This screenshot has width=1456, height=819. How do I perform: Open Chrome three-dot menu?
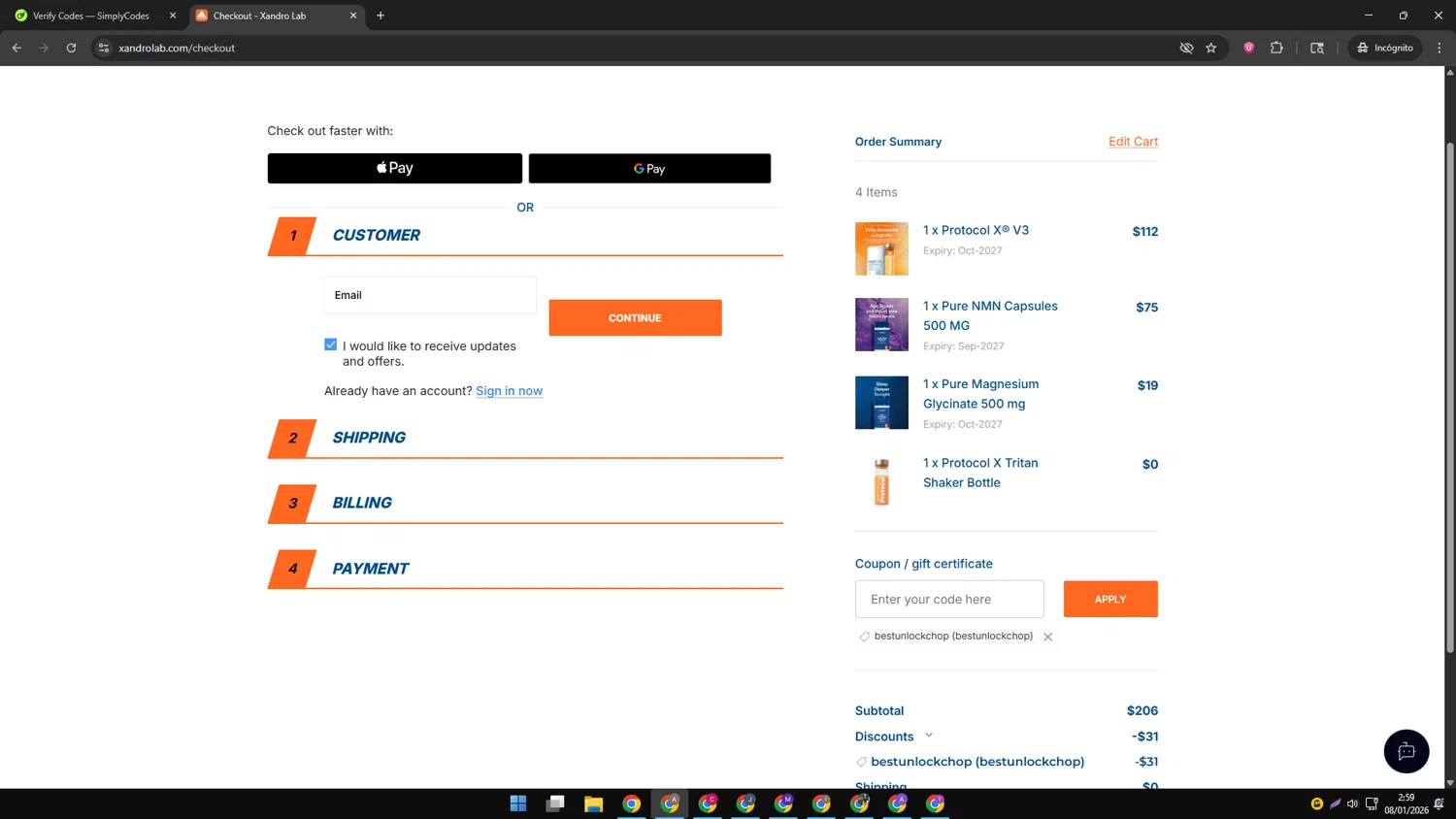pyautogui.click(x=1439, y=48)
